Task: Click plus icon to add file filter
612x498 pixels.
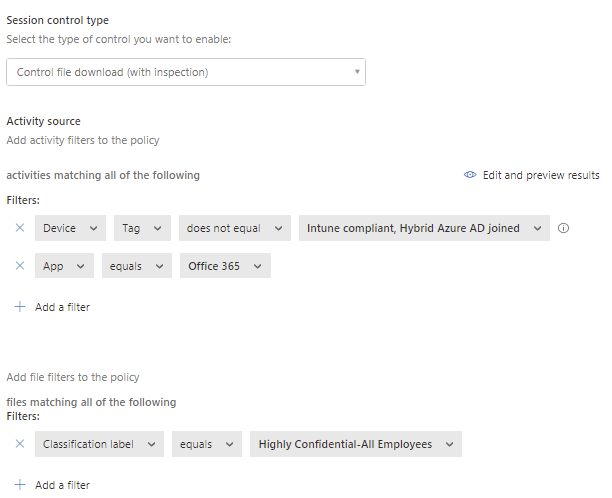Action: point(20,485)
